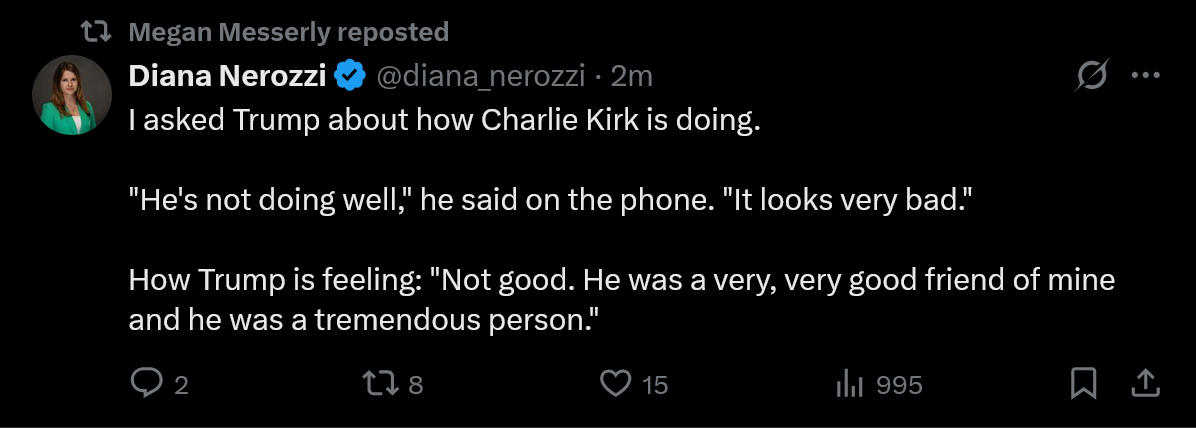Click the like count number 15
Viewport: 1196px width, 428px height.
tap(655, 385)
